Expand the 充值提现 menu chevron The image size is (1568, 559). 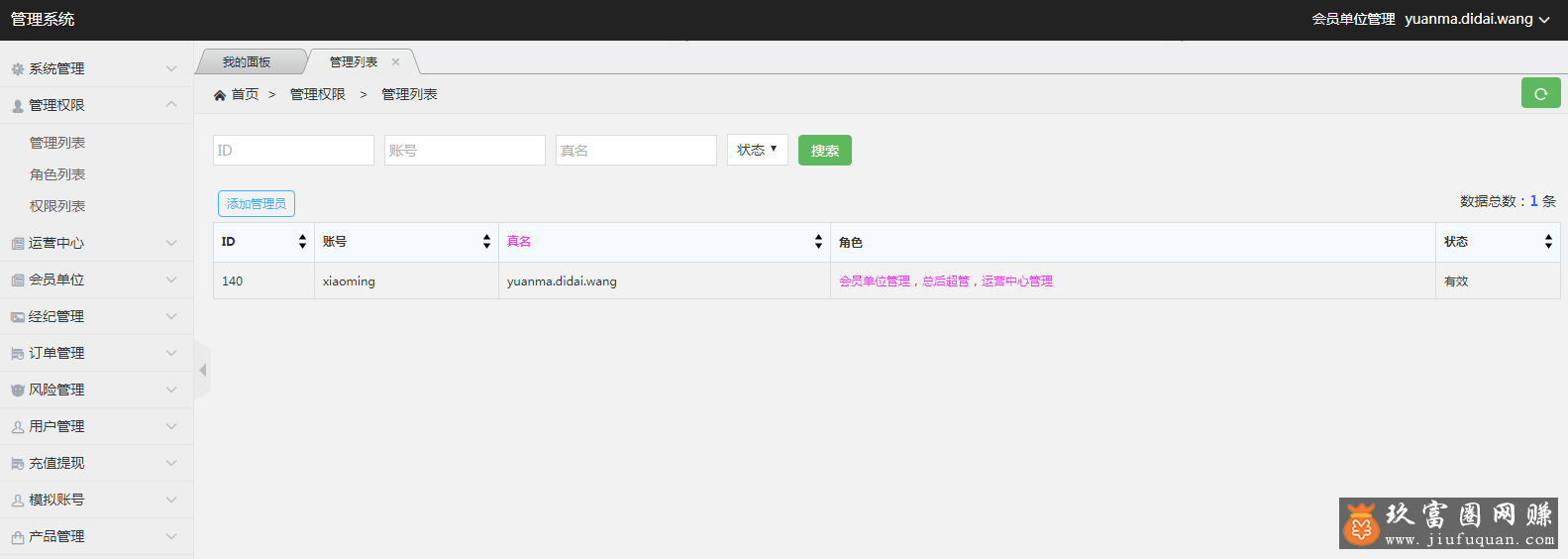171,463
